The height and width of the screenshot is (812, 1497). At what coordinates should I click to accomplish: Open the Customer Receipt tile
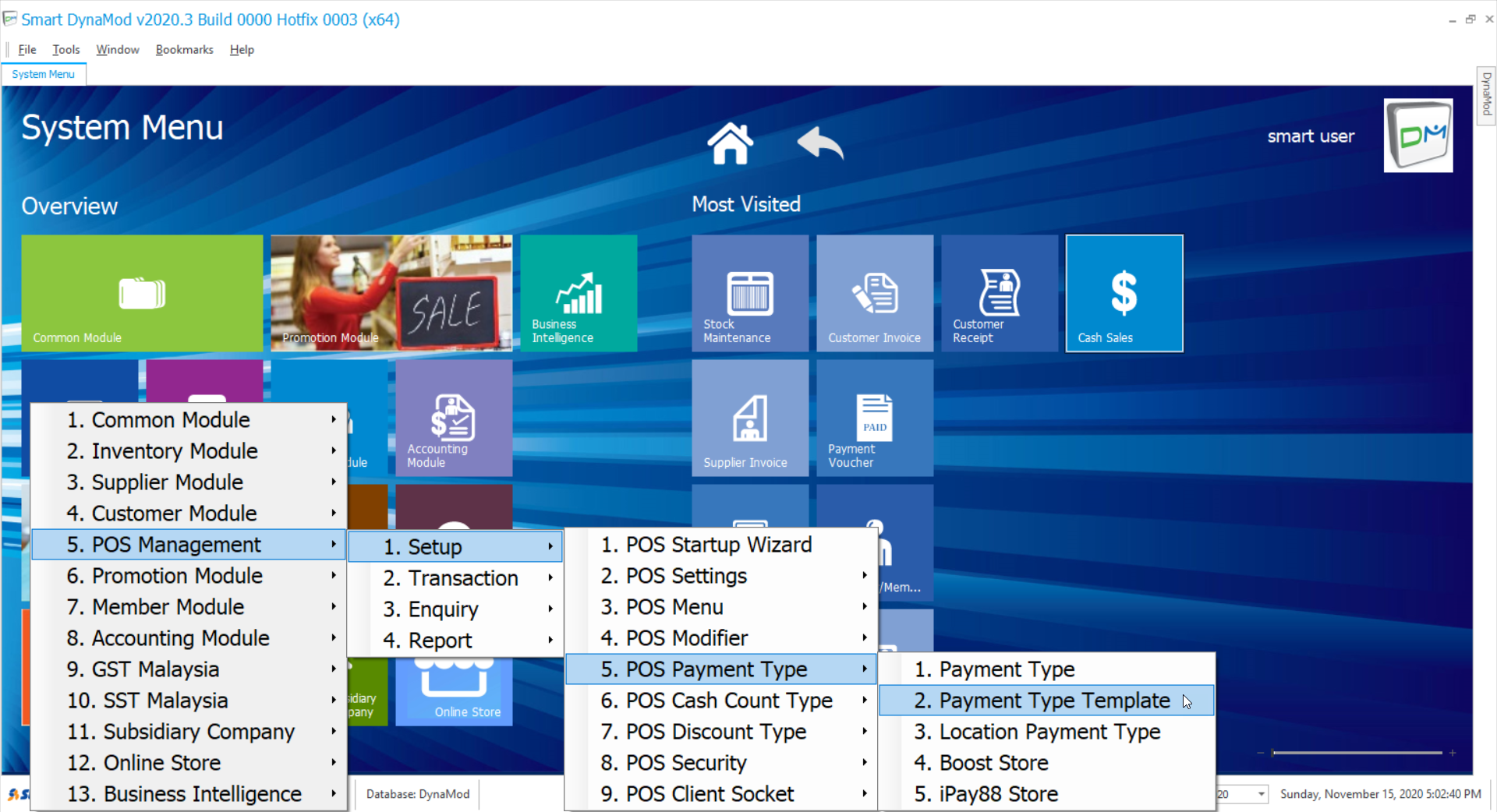[1000, 293]
